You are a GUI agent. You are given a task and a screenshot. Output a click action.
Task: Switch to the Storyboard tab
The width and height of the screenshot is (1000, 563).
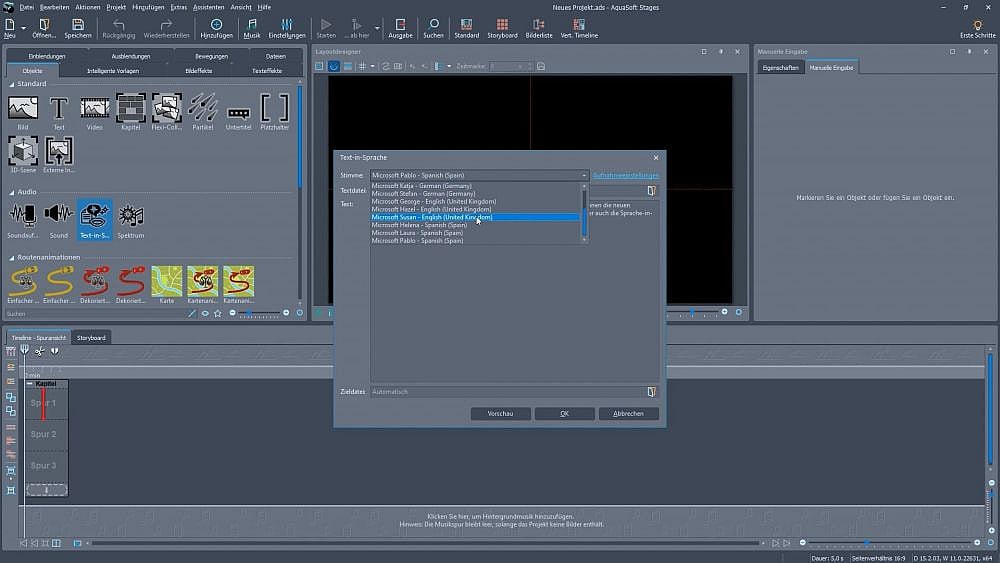click(91, 338)
